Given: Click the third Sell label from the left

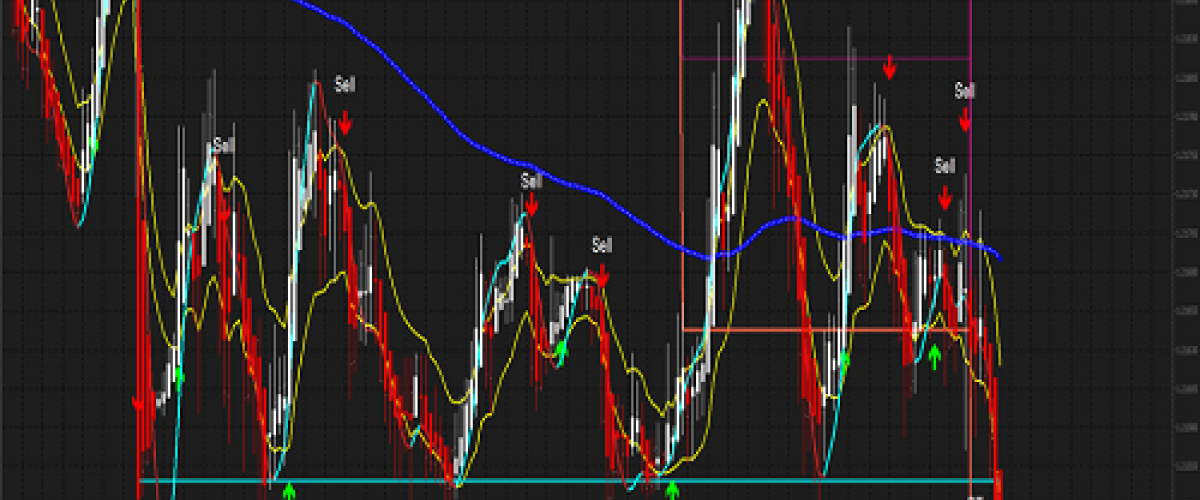Looking at the screenshot, I should coord(531,181).
